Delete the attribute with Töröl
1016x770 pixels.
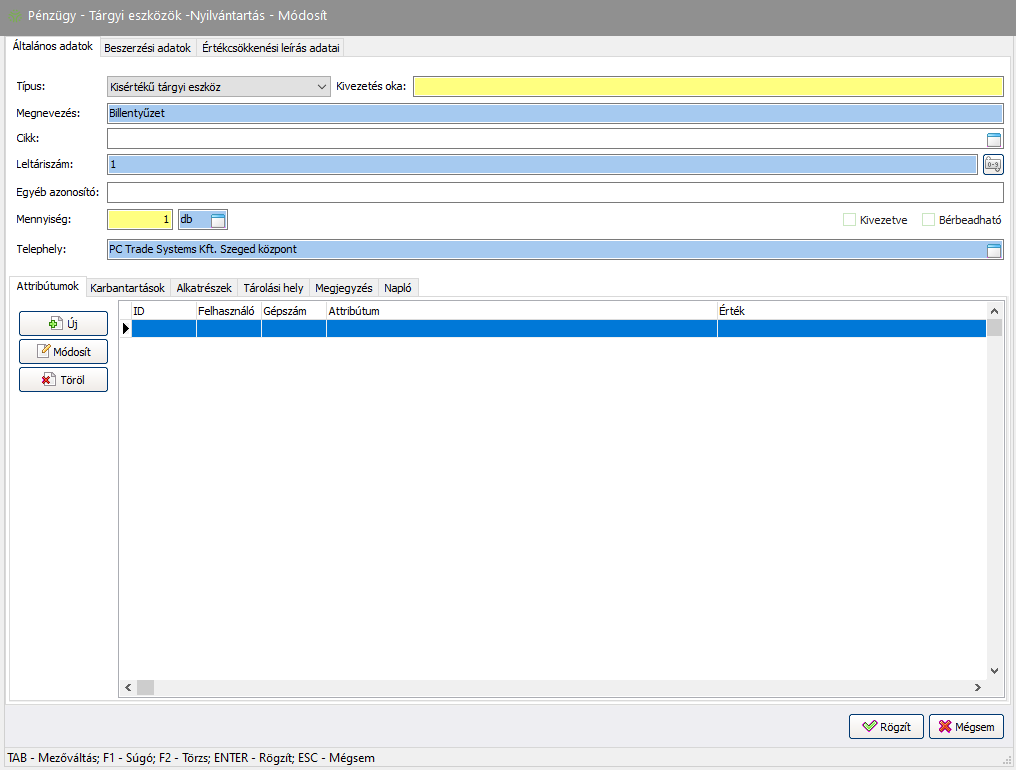[x=63, y=379]
